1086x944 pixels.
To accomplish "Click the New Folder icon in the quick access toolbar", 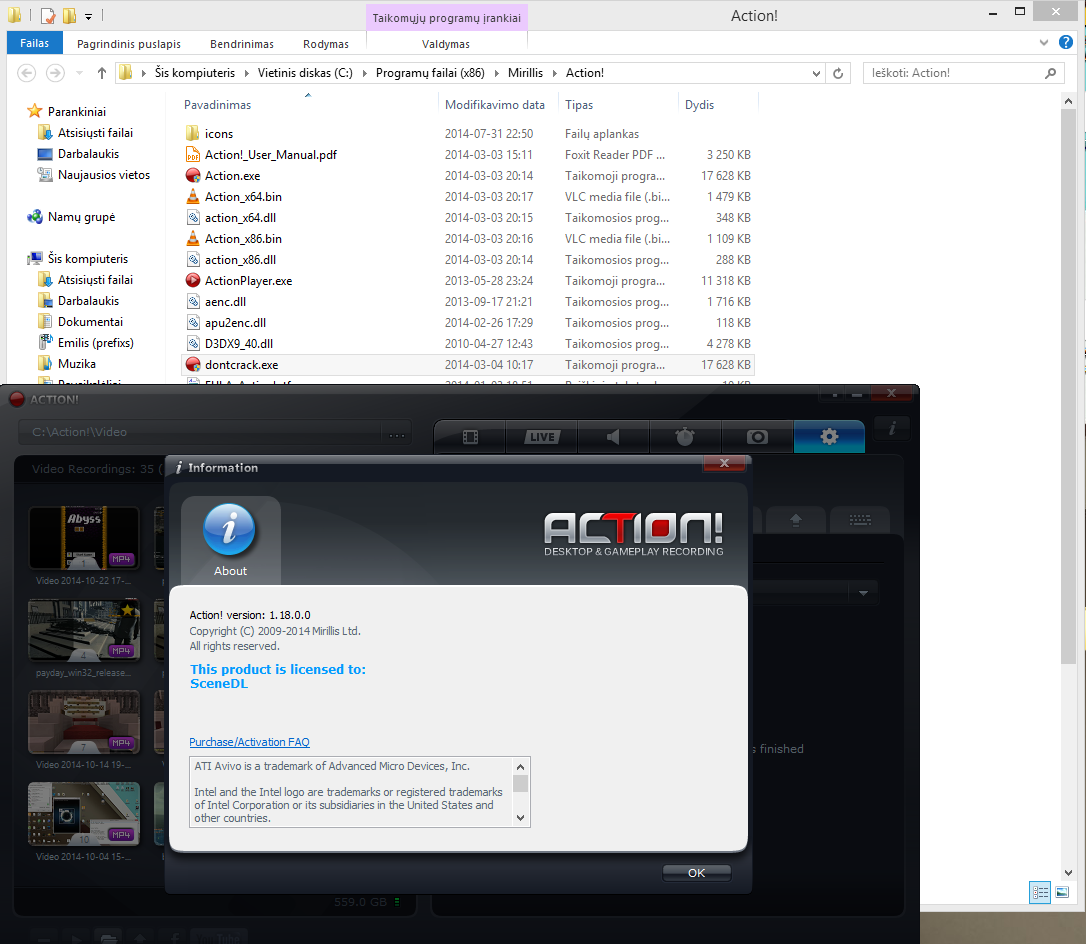I will coord(69,15).
